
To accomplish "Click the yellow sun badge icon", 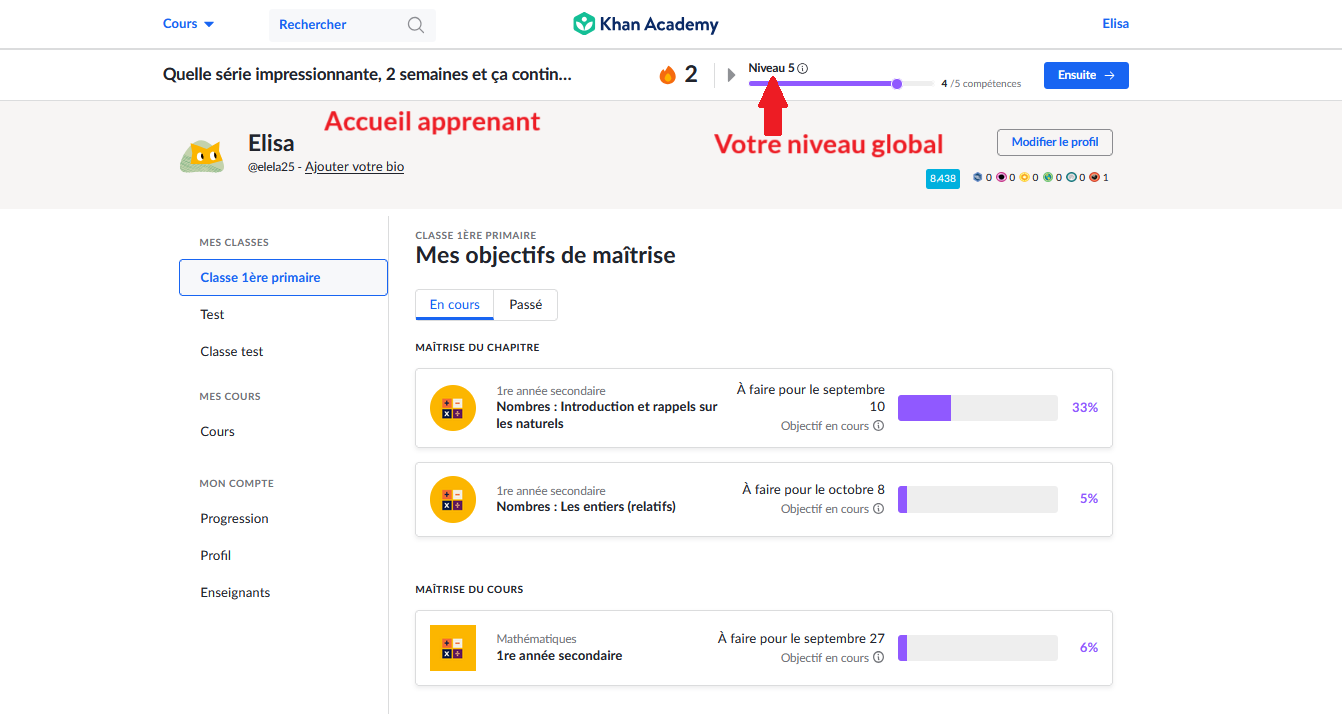I will [1024, 177].
